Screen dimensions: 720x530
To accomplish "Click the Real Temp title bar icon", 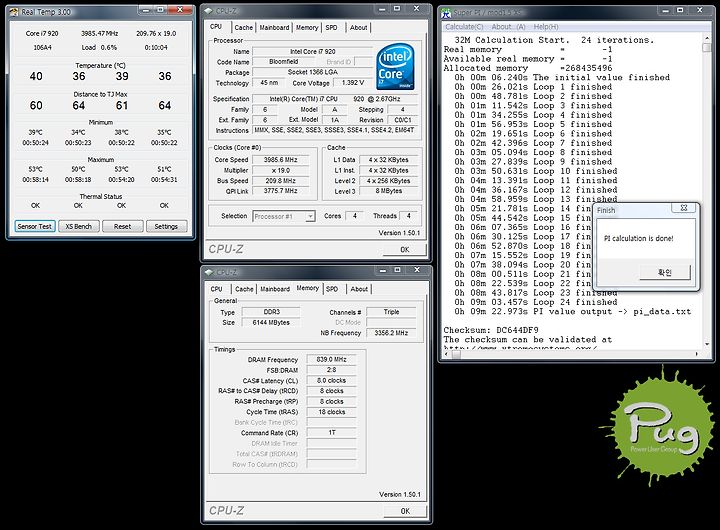I will 14,12.
